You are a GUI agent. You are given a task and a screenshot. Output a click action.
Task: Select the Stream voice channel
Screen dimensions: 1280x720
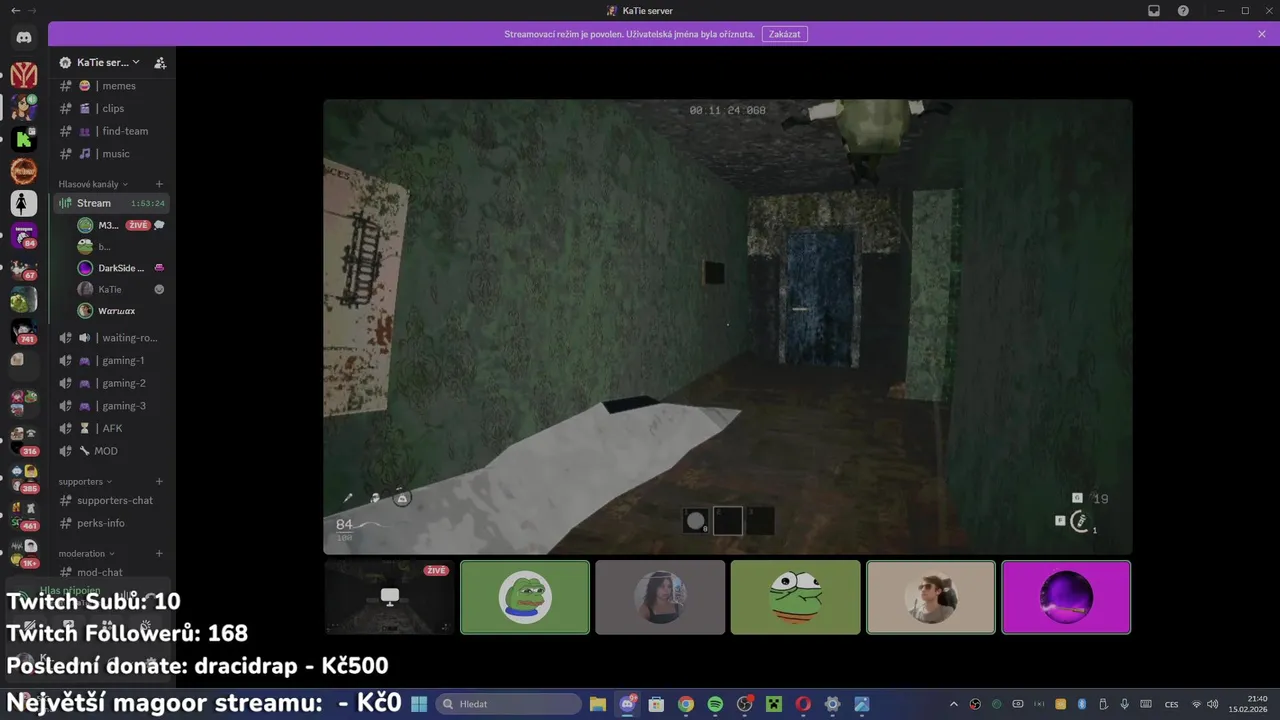tap(110, 203)
